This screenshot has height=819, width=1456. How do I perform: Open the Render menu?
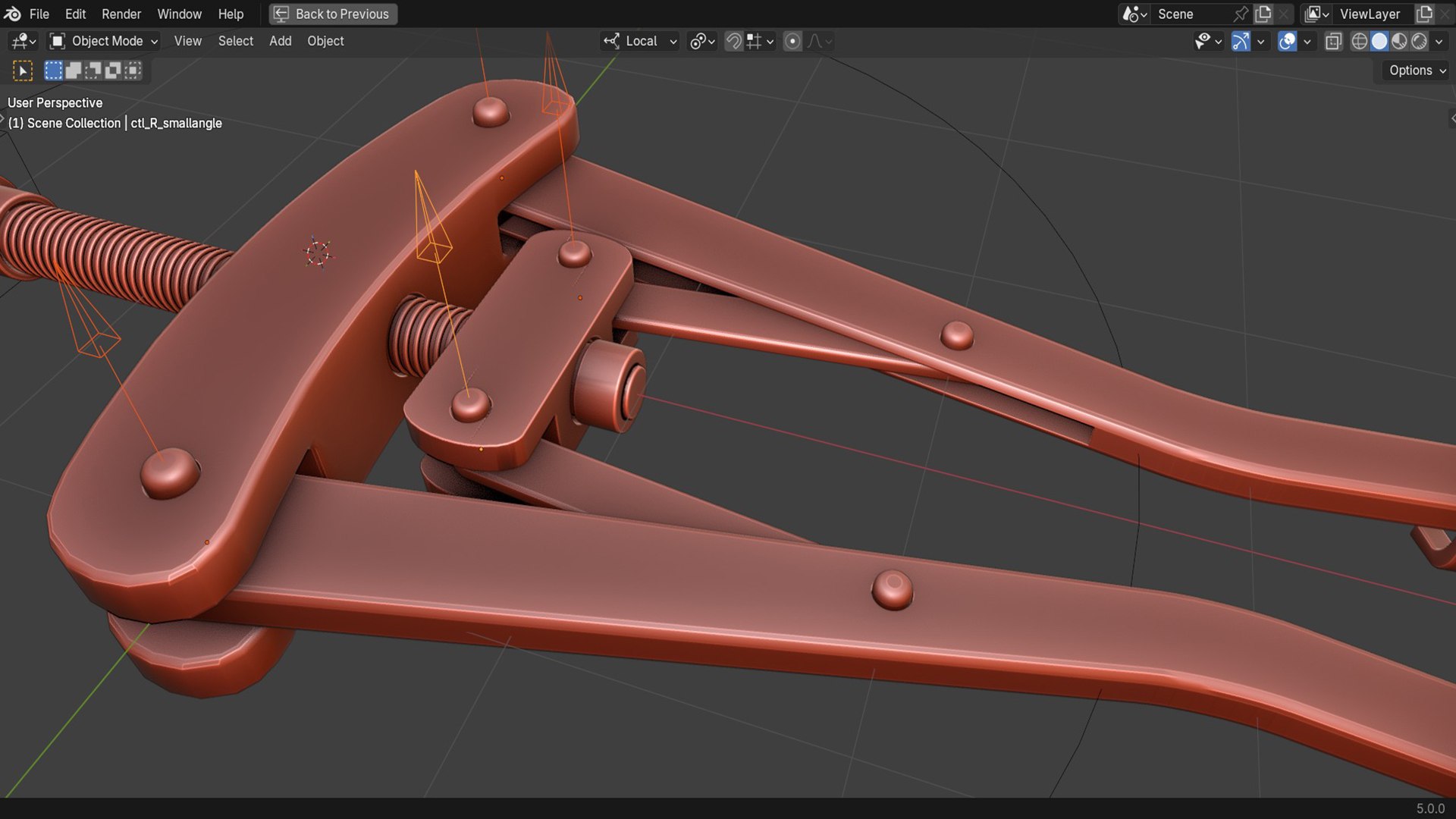pyautogui.click(x=121, y=14)
